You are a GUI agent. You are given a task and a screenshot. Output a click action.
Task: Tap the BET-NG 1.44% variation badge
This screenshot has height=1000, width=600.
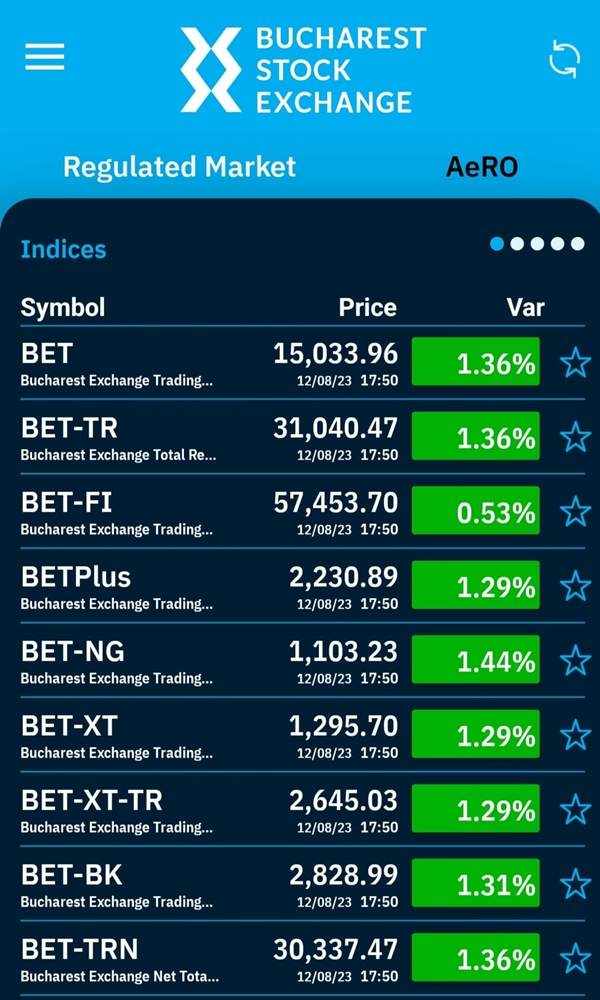(476, 660)
